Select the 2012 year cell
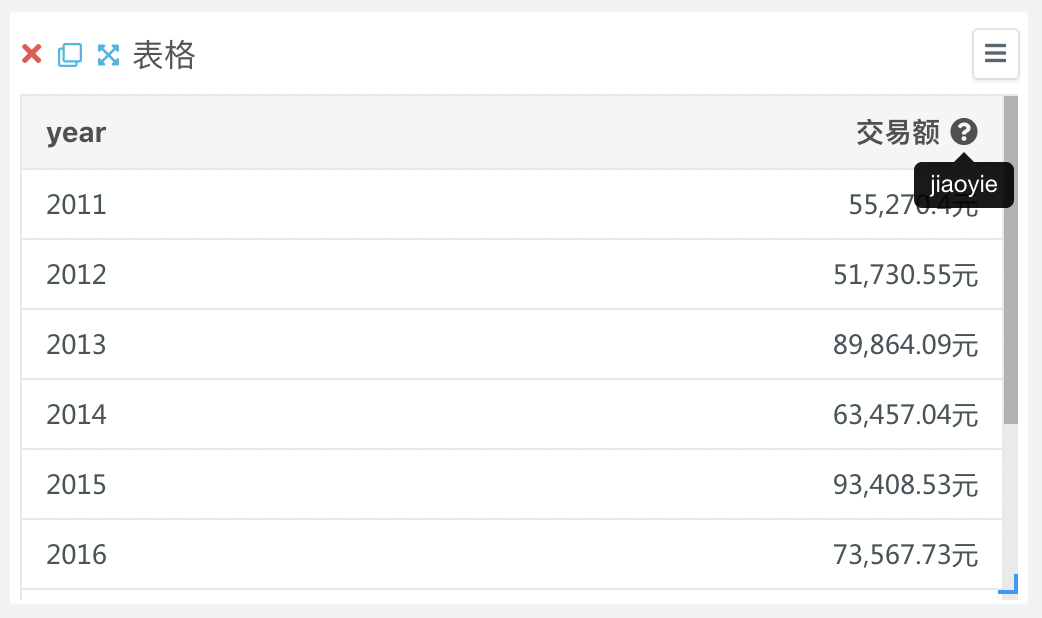1042x618 pixels. [76, 274]
